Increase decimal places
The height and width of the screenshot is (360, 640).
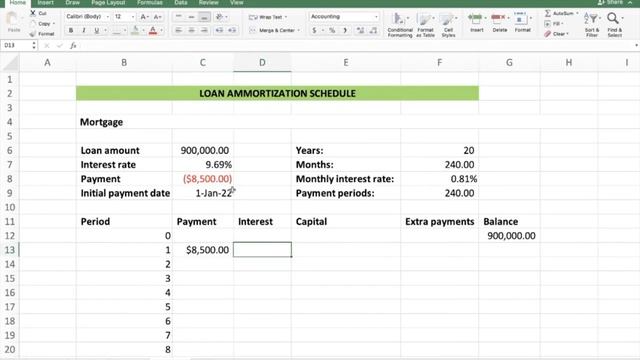coord(360,30)
